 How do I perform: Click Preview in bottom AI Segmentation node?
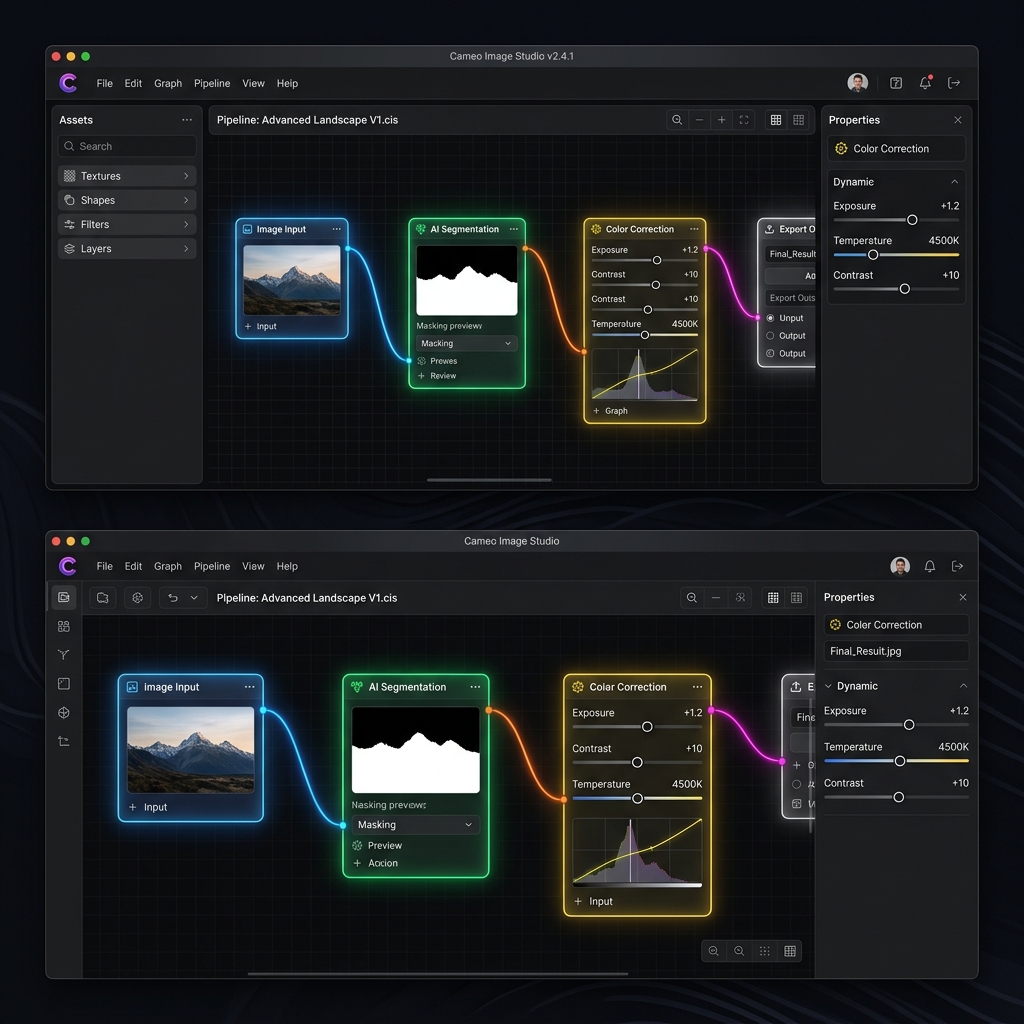377,846
